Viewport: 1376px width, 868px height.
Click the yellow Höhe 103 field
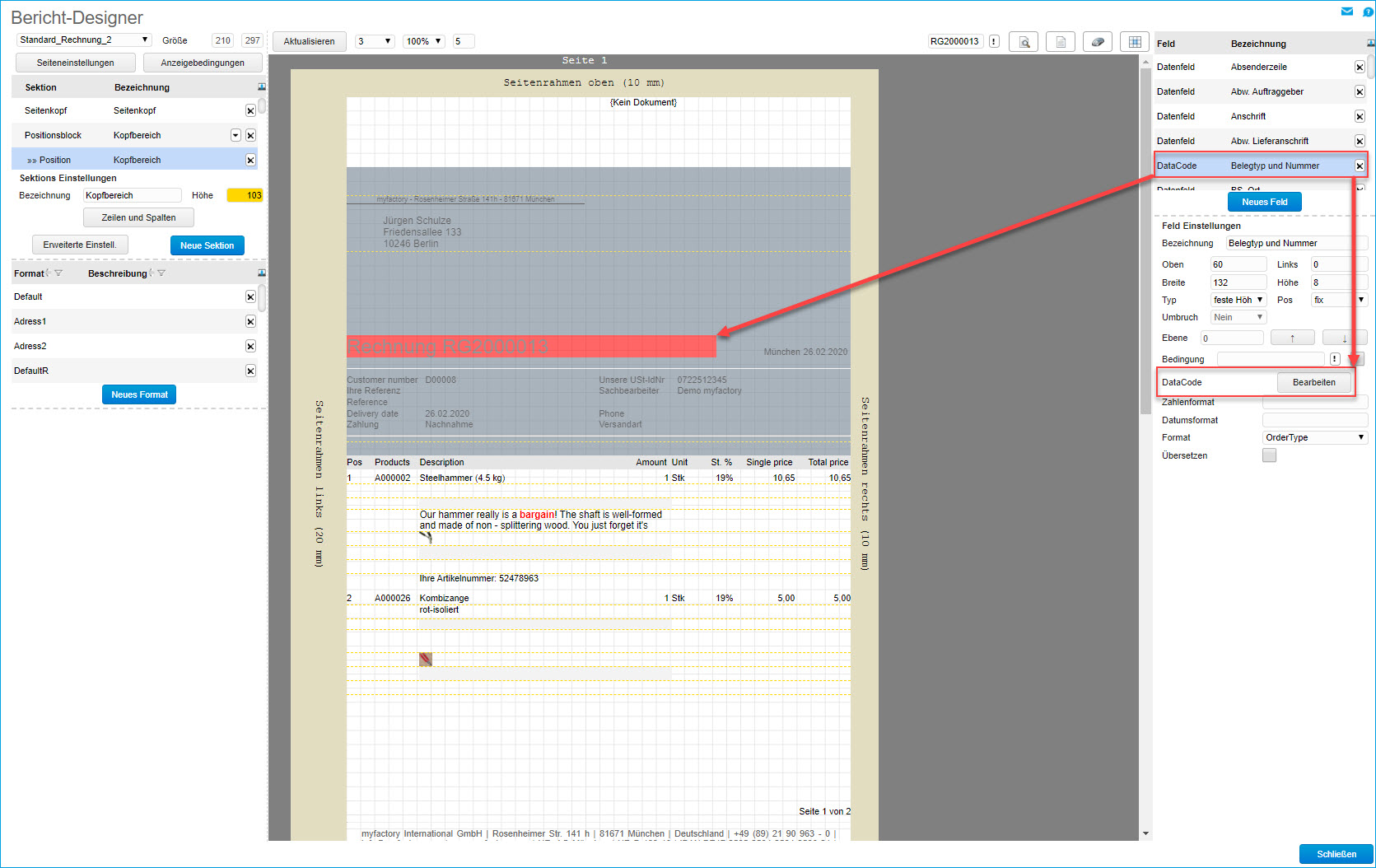tap(245, 195)
